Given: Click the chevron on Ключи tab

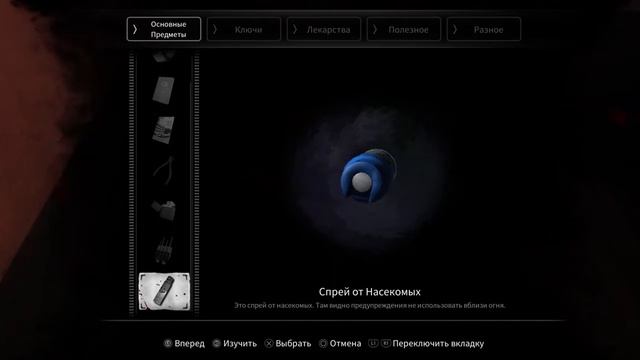Looking at the screenshot, I should pyautogui.click(x=215, y=29).
